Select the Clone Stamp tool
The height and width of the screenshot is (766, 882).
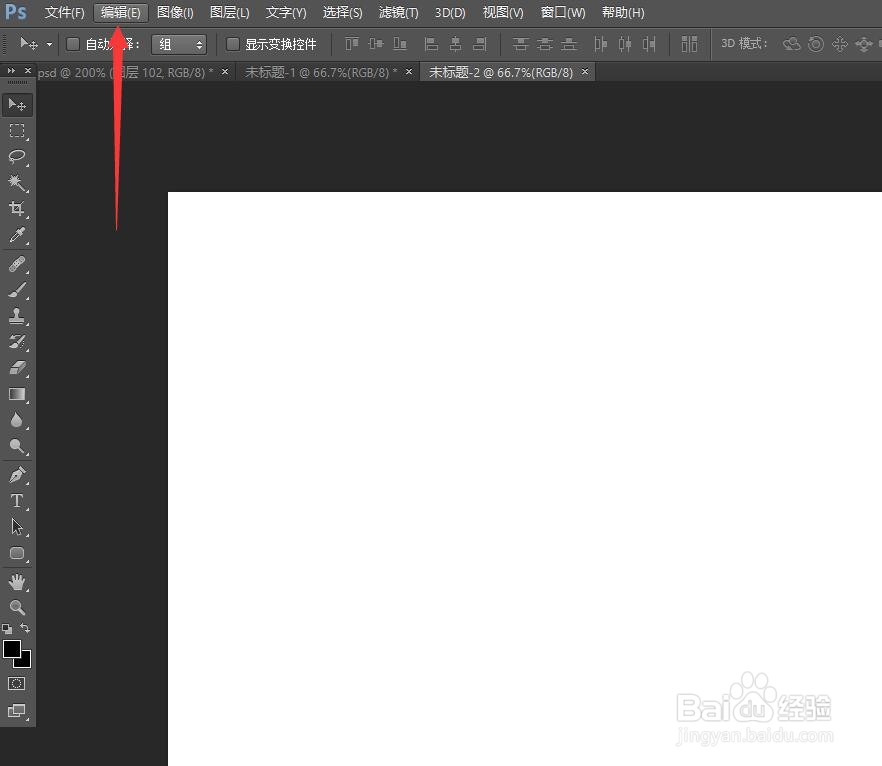pyautogui.click(x=17, y=316)
